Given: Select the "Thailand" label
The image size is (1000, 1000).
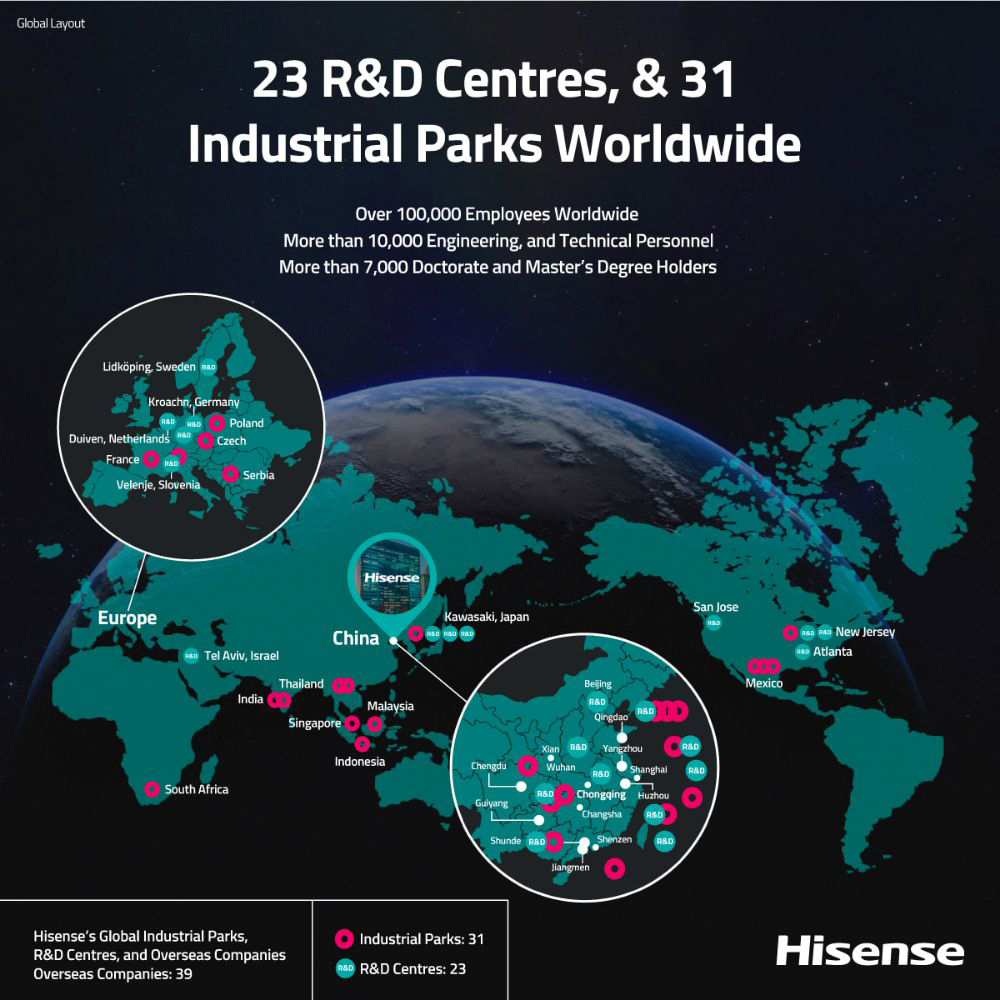Looking at the screenshot, I should click(301, 684).
